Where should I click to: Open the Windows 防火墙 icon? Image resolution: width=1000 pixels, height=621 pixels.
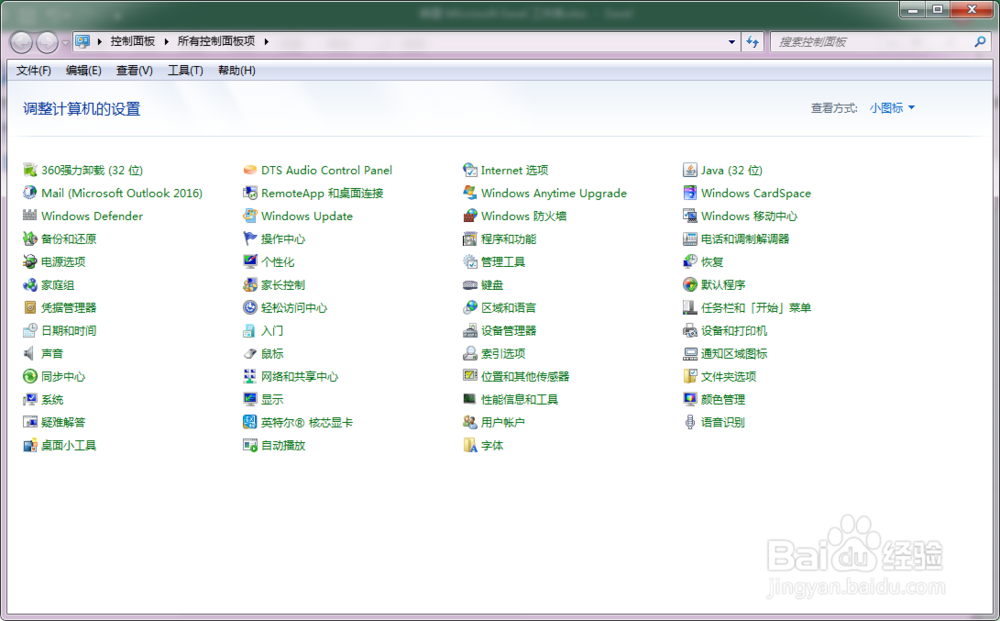tap(470, 216)
